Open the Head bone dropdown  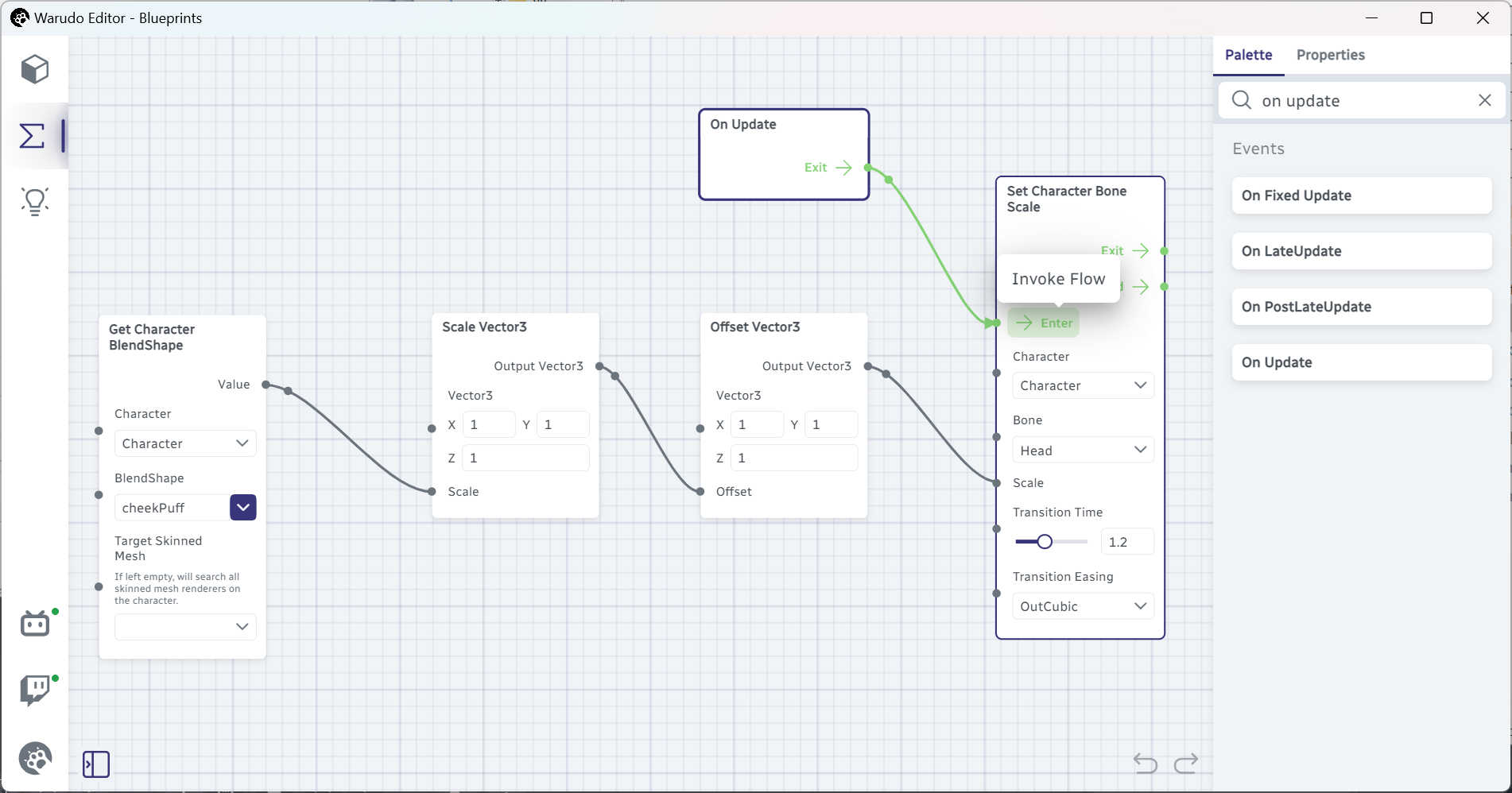click(x=1083, y=451)
